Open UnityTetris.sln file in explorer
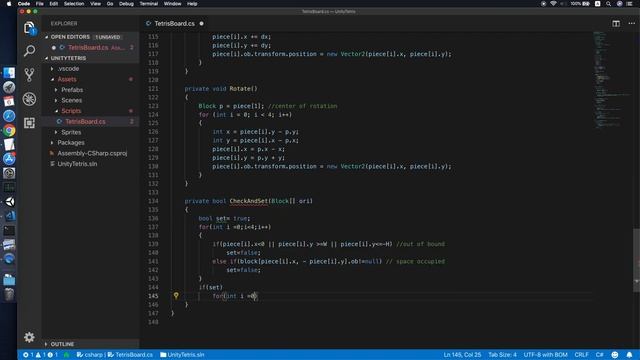This screenshot has width=640, height=360. coord(78,164)
